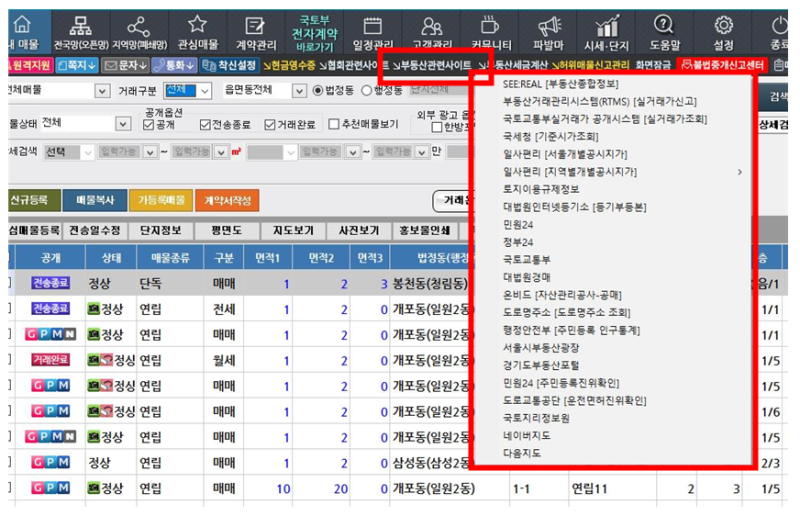This screenshot has height=516, width=800.
Task: Select 정부24 entry
Action: [x=518, y=242]
